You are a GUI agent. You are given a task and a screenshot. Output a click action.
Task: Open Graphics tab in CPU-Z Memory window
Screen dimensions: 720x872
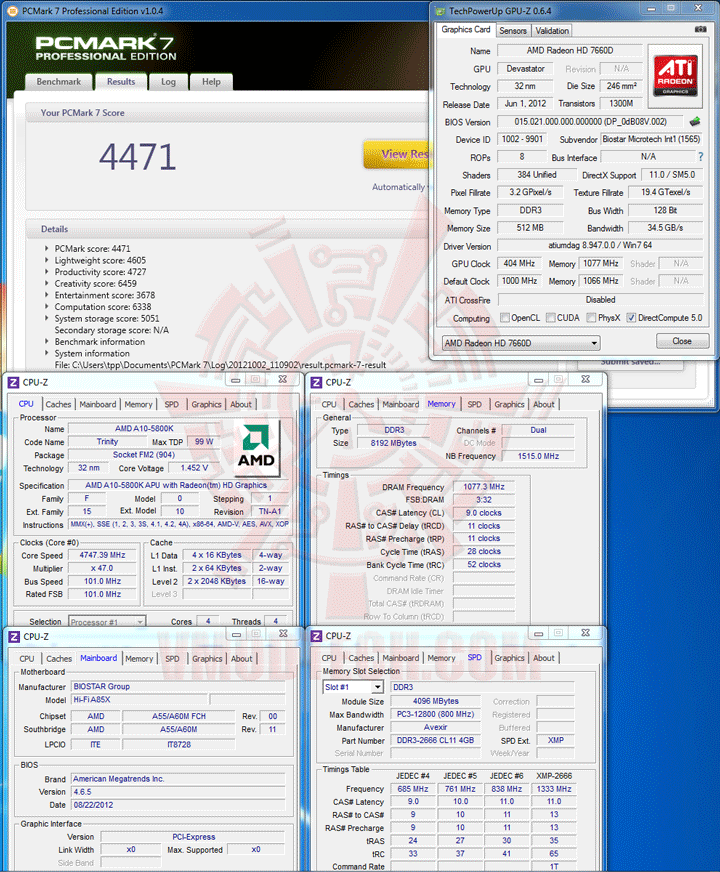coord(509,404)
